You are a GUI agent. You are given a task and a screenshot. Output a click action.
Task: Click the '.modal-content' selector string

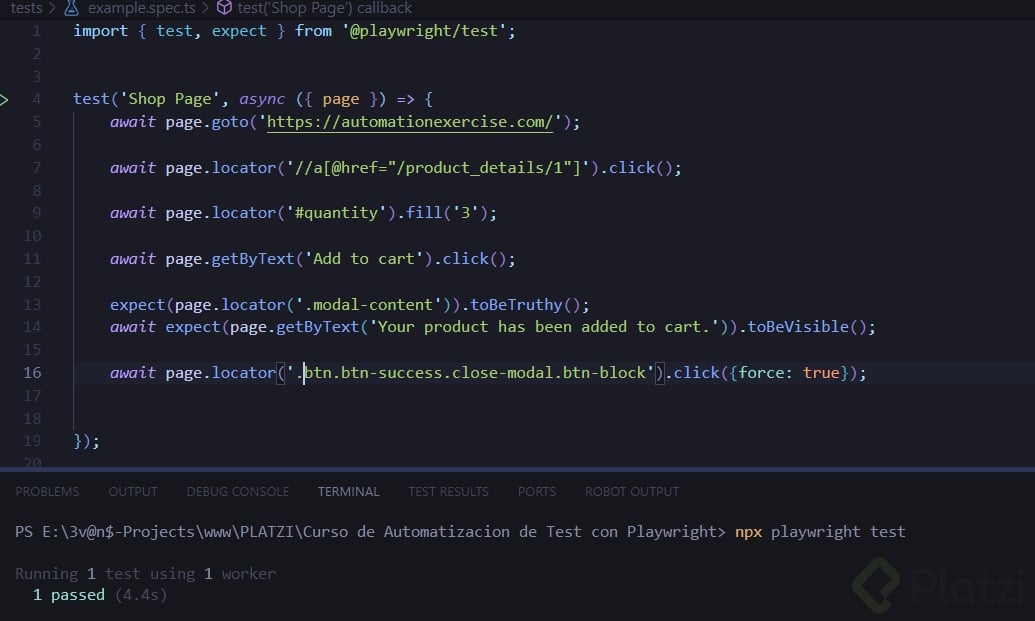pos(369,304)
